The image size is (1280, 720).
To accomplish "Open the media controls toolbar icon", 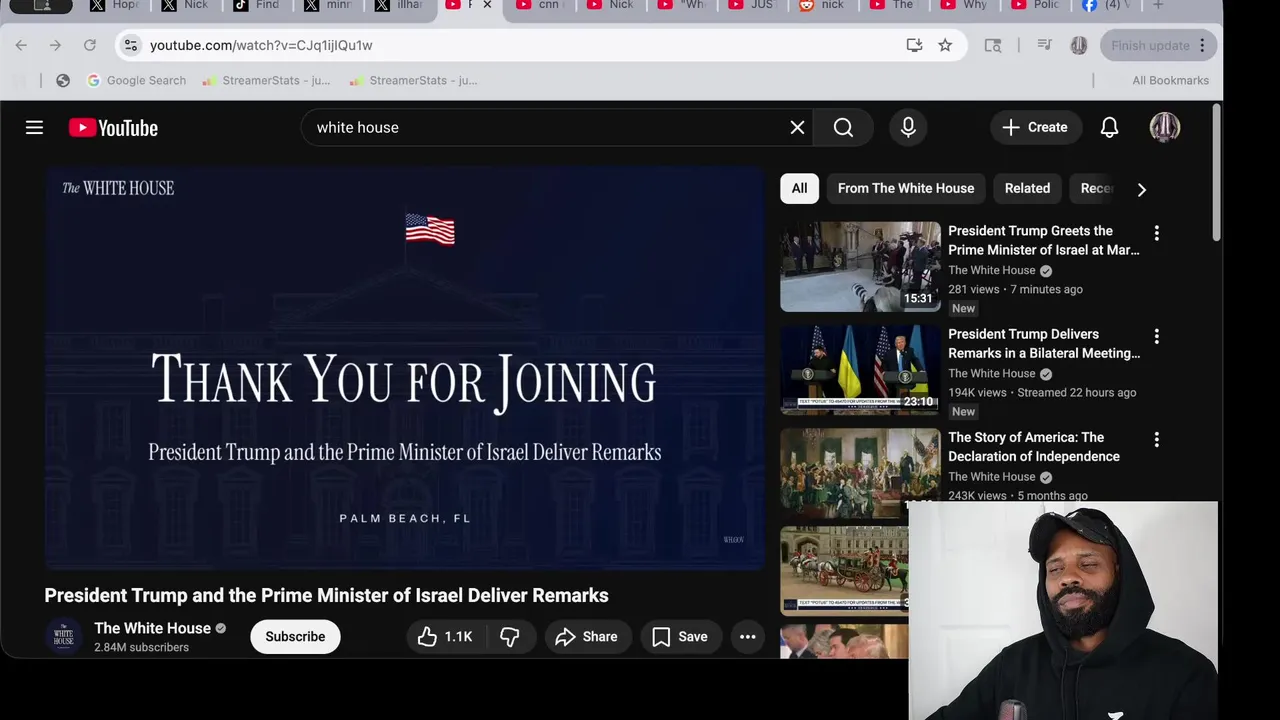I will 1044,45.
